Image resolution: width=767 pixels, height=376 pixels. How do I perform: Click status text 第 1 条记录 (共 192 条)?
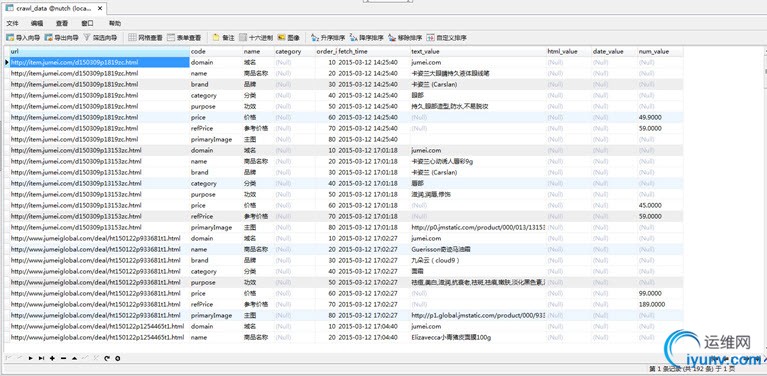(x=692, y=369)
